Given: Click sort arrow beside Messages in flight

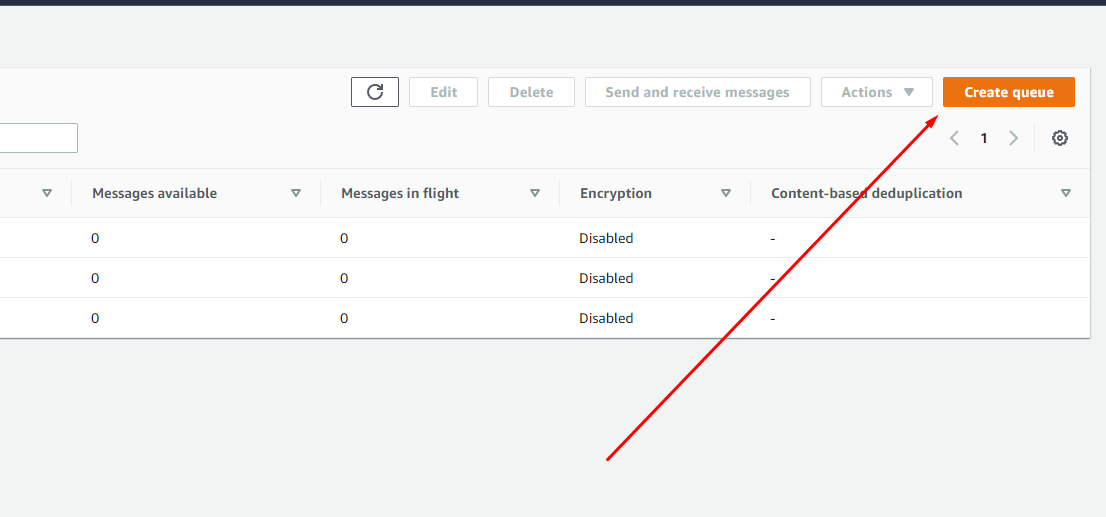Looking at the screenshot, I should coord(535,193).
